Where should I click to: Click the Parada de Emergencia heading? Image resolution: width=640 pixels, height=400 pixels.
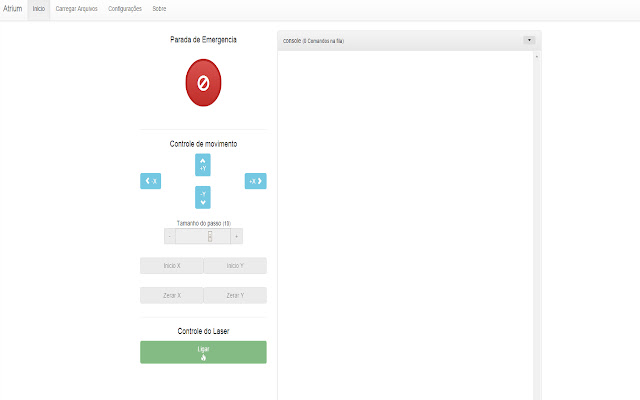point(203,40)
